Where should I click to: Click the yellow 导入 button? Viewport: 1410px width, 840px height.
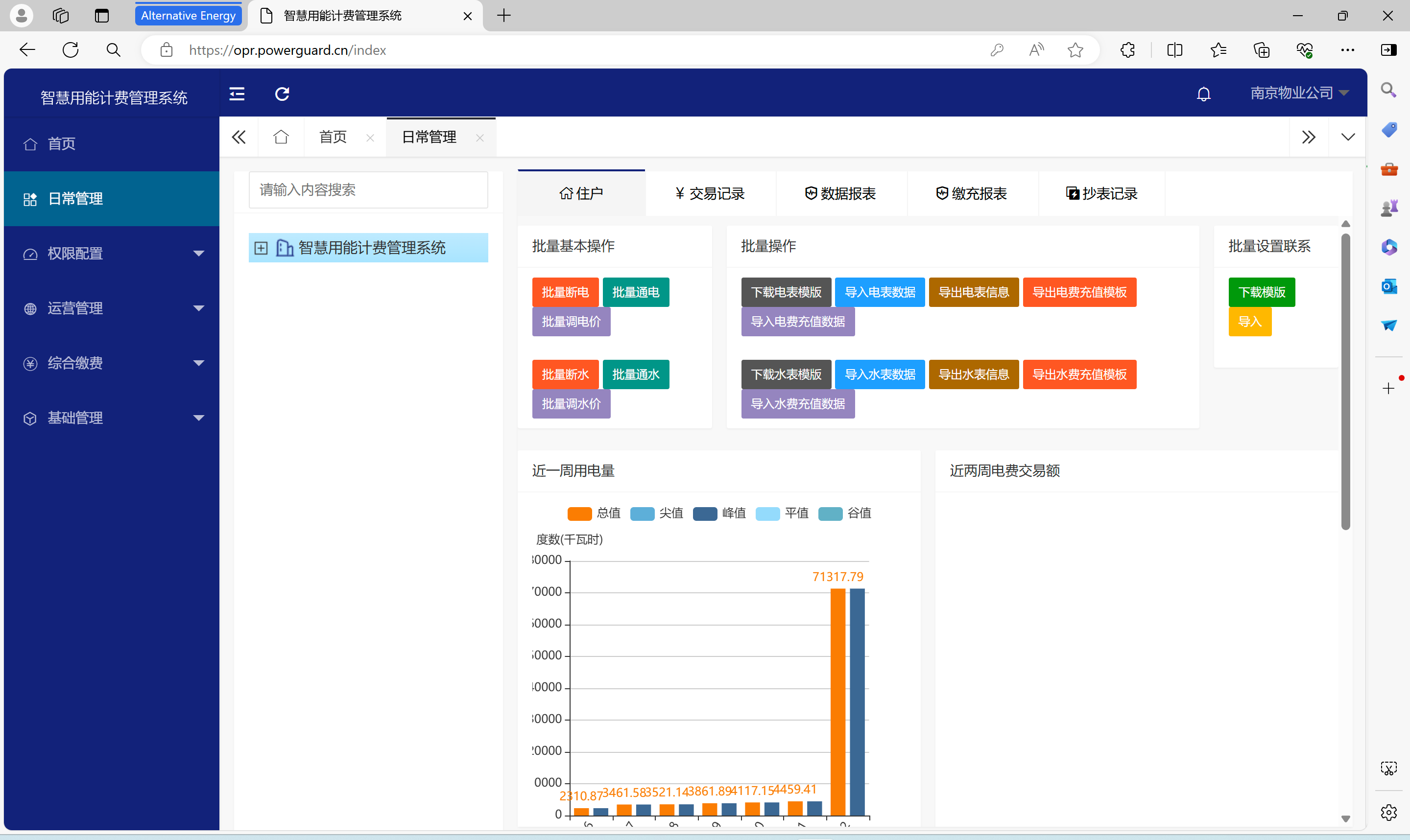tap(1250, 322)
